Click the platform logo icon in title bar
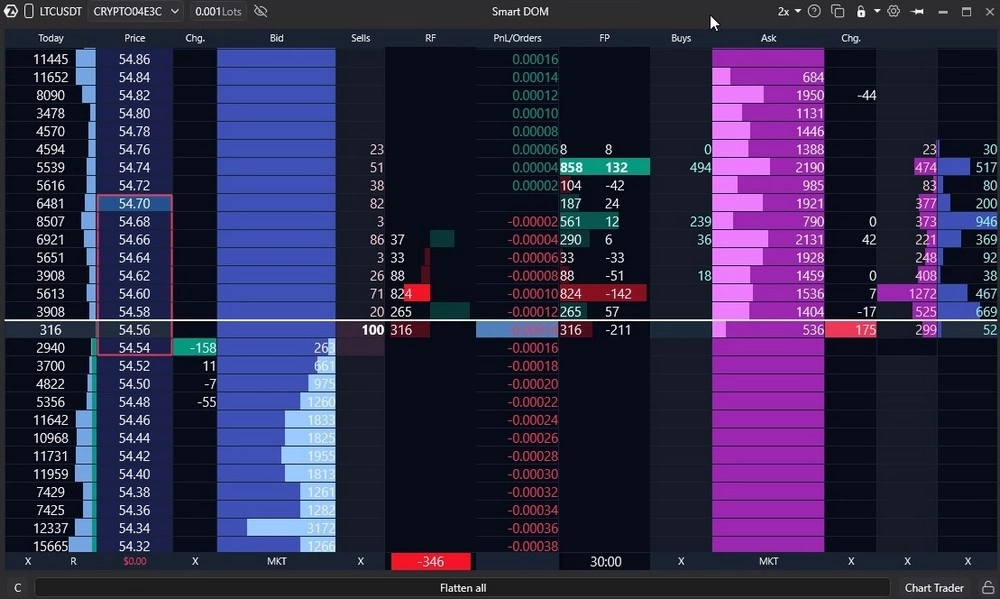Image resolution: width=1000 pixels, height=599 pixels. pos(11,11)
